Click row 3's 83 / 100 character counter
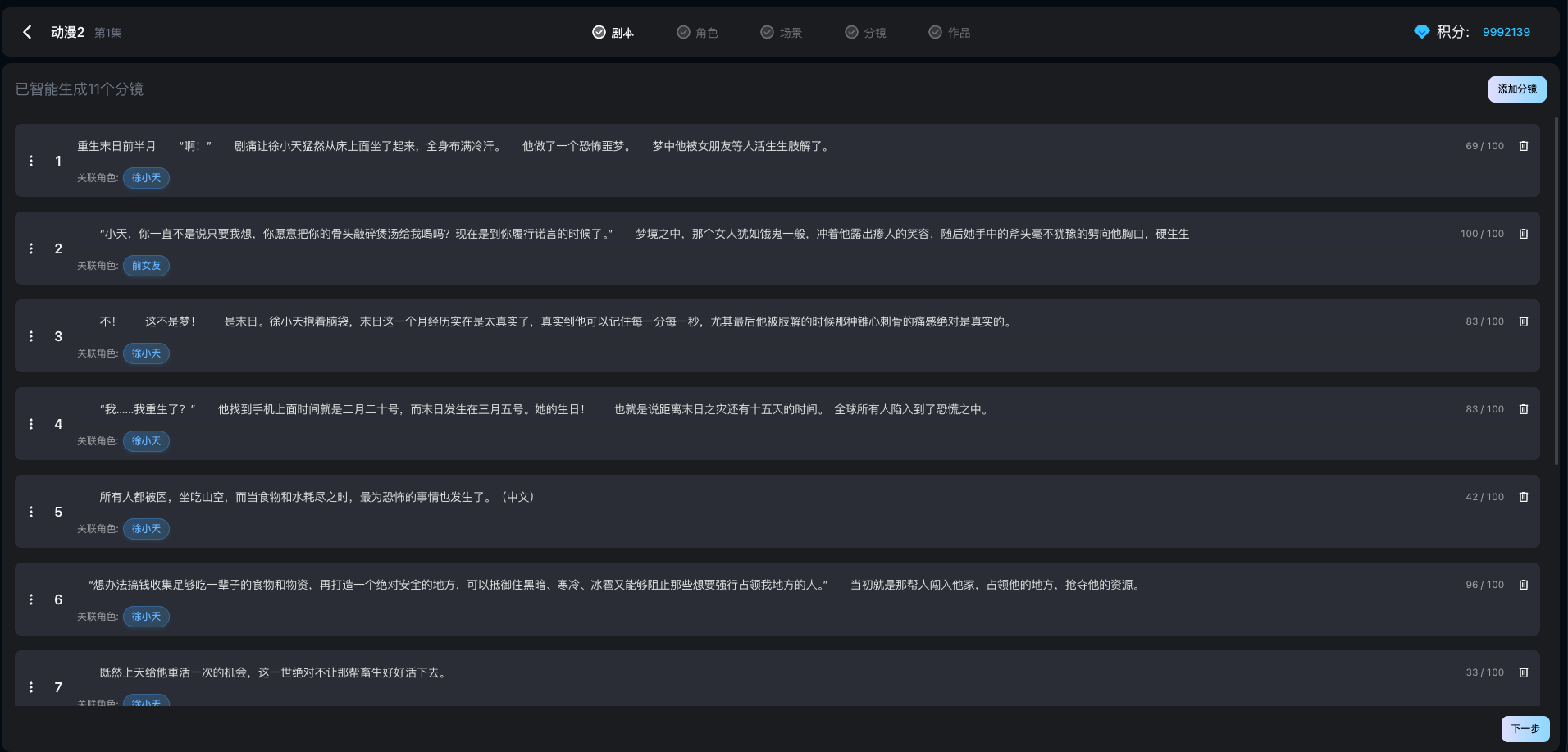This screenshot has height=752, width=1568. click(x=1484, y=321)
